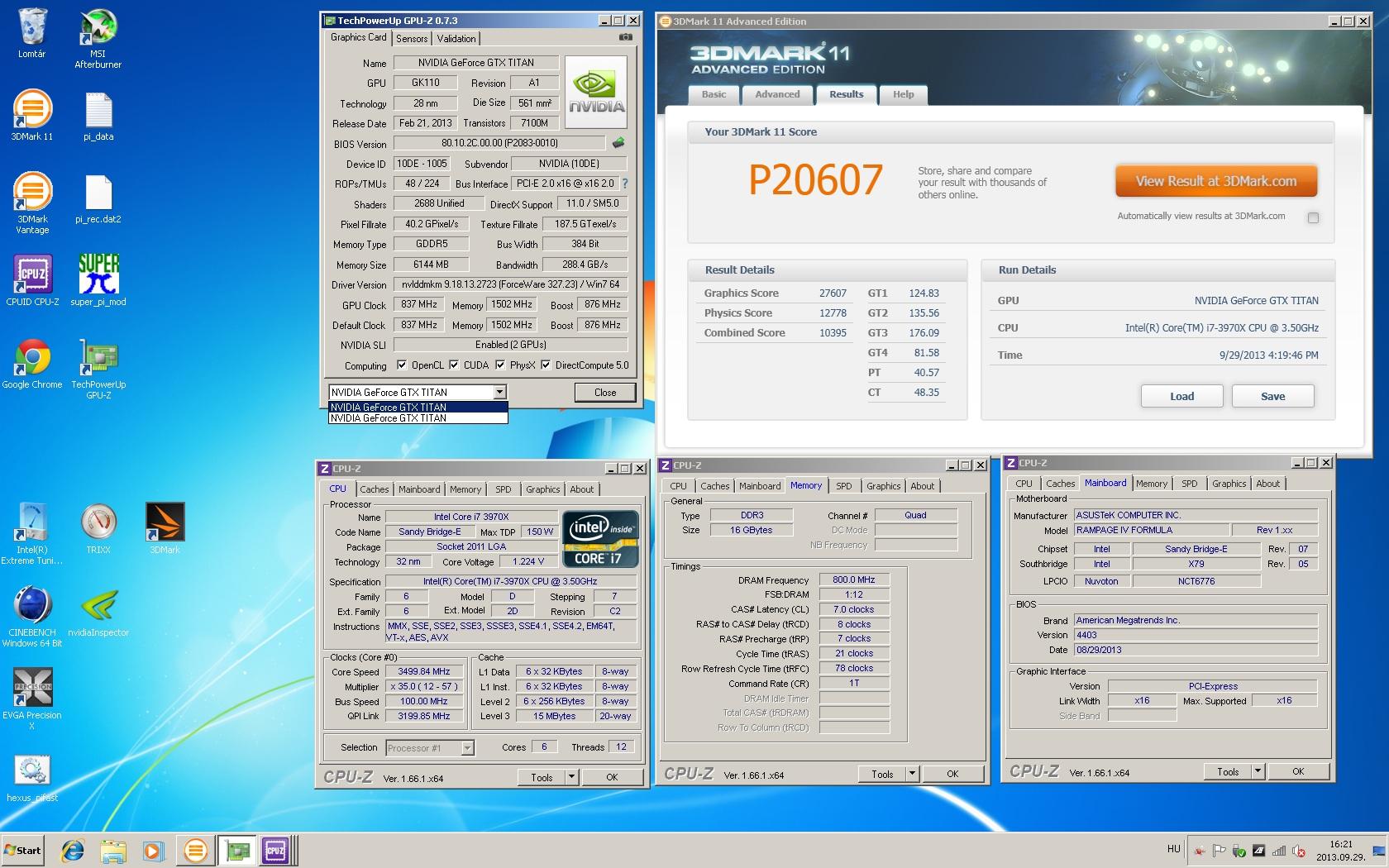
Task: Switch to the Sensors tab in GPU-Z
Action: click(x=412, y=39)
